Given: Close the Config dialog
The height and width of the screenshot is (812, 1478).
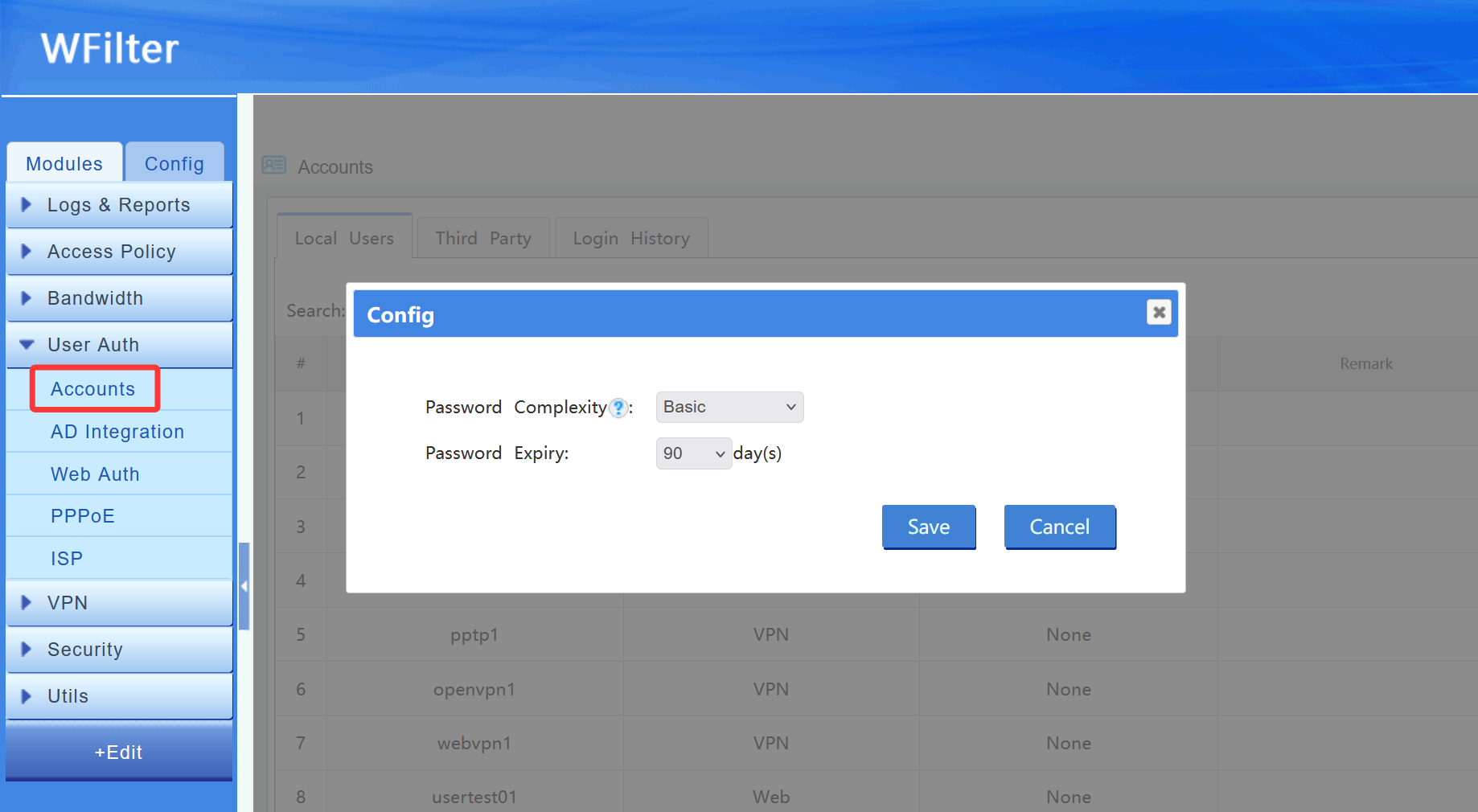Looking at the screenshot, I should (1159, 312).
